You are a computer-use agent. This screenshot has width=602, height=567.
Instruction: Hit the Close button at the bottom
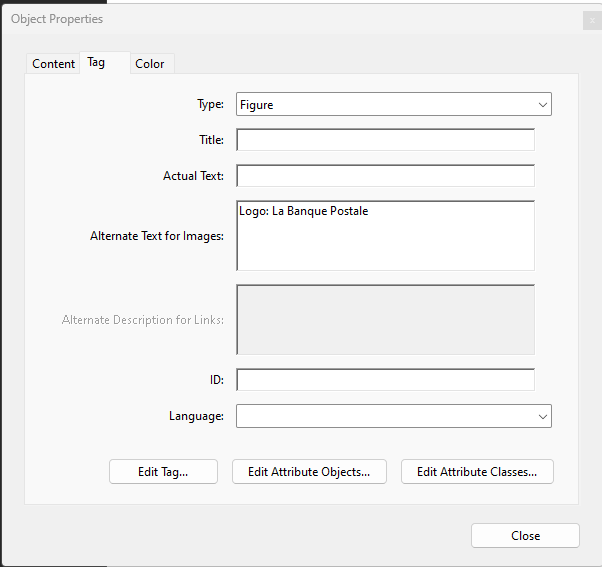click(525, 536)
